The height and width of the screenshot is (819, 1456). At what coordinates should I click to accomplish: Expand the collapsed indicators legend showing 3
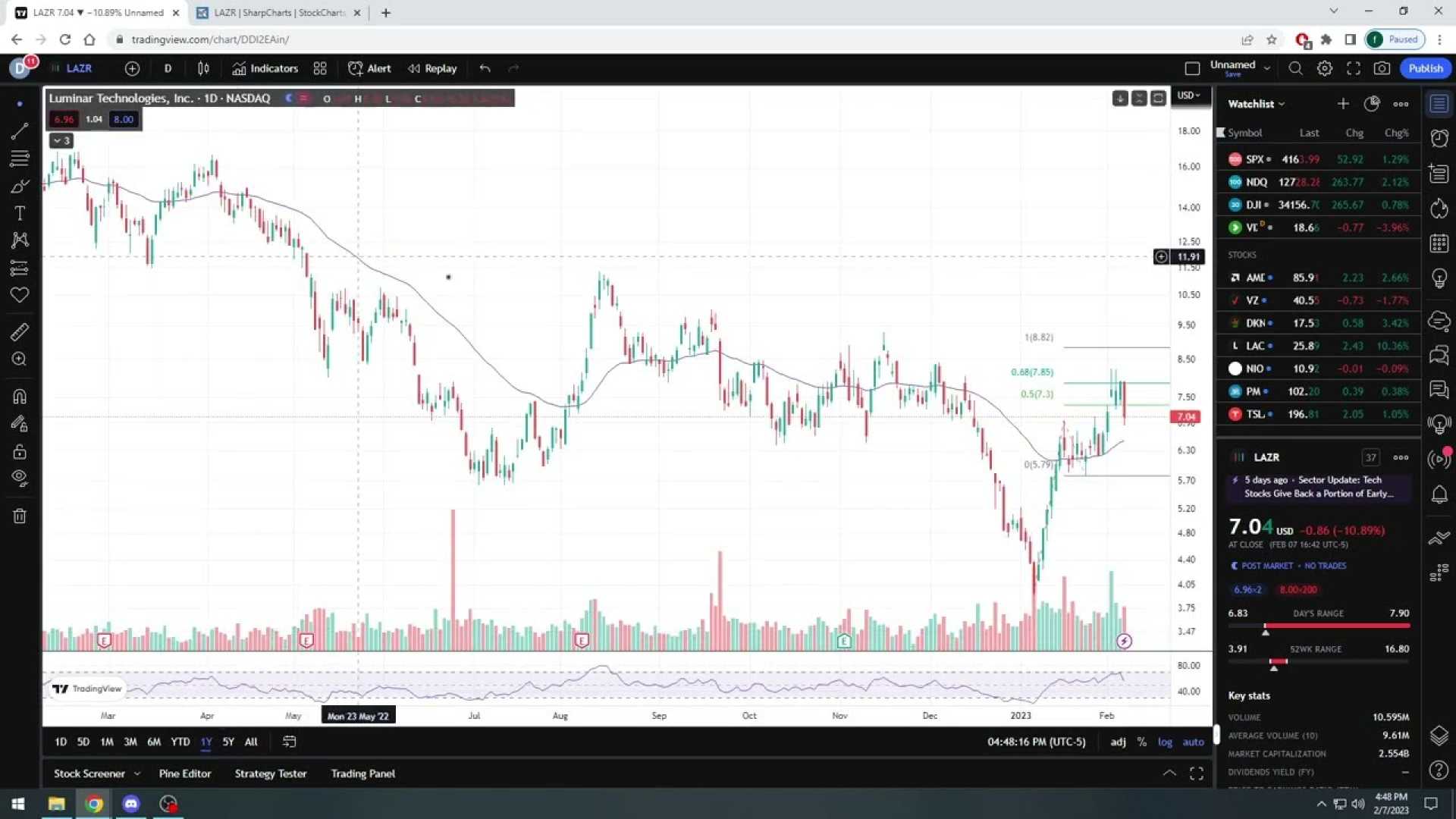click(61, 141)
